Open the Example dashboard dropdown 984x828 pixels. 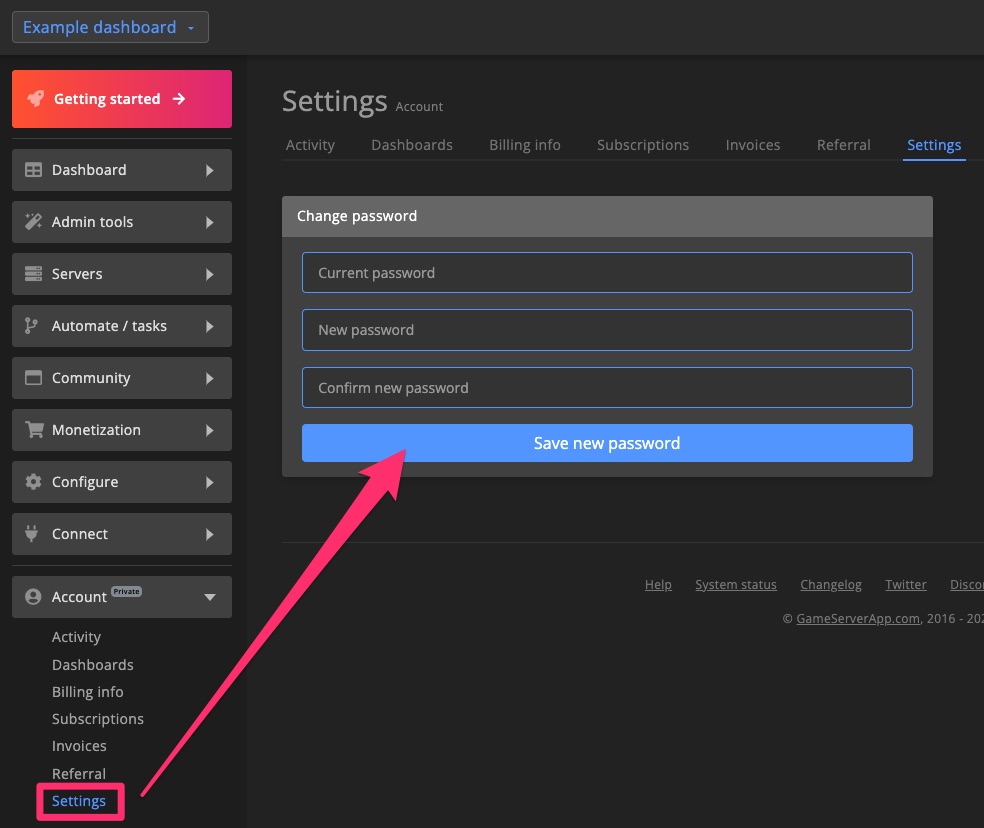point(110,27)
